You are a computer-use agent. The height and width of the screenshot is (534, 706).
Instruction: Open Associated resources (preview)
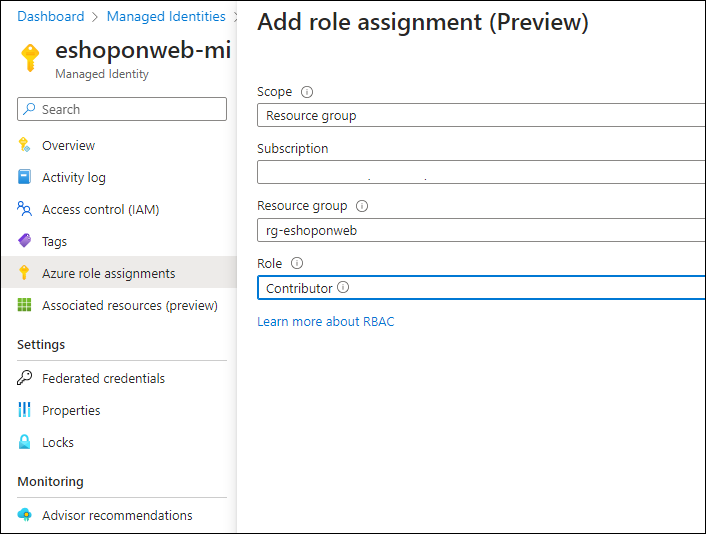[119, 305]
